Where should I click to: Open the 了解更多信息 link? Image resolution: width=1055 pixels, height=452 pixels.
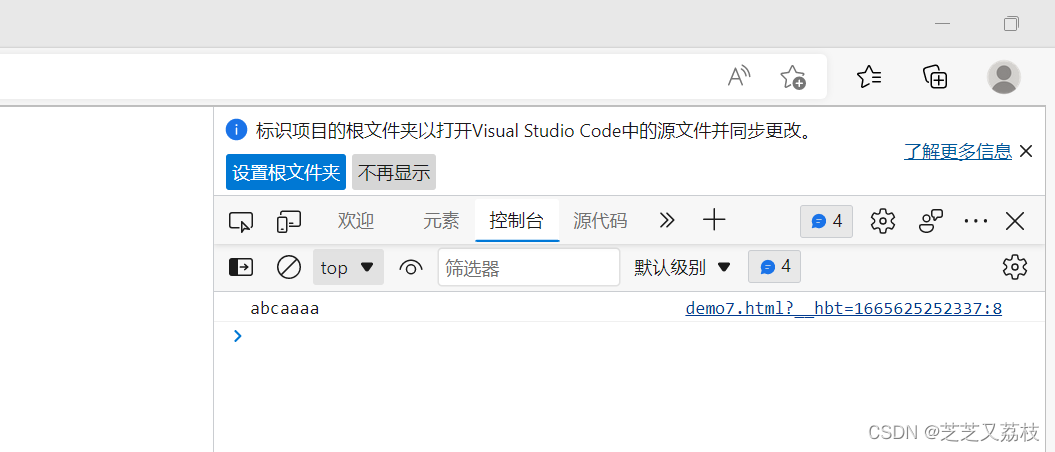click(x=958, y=151)
